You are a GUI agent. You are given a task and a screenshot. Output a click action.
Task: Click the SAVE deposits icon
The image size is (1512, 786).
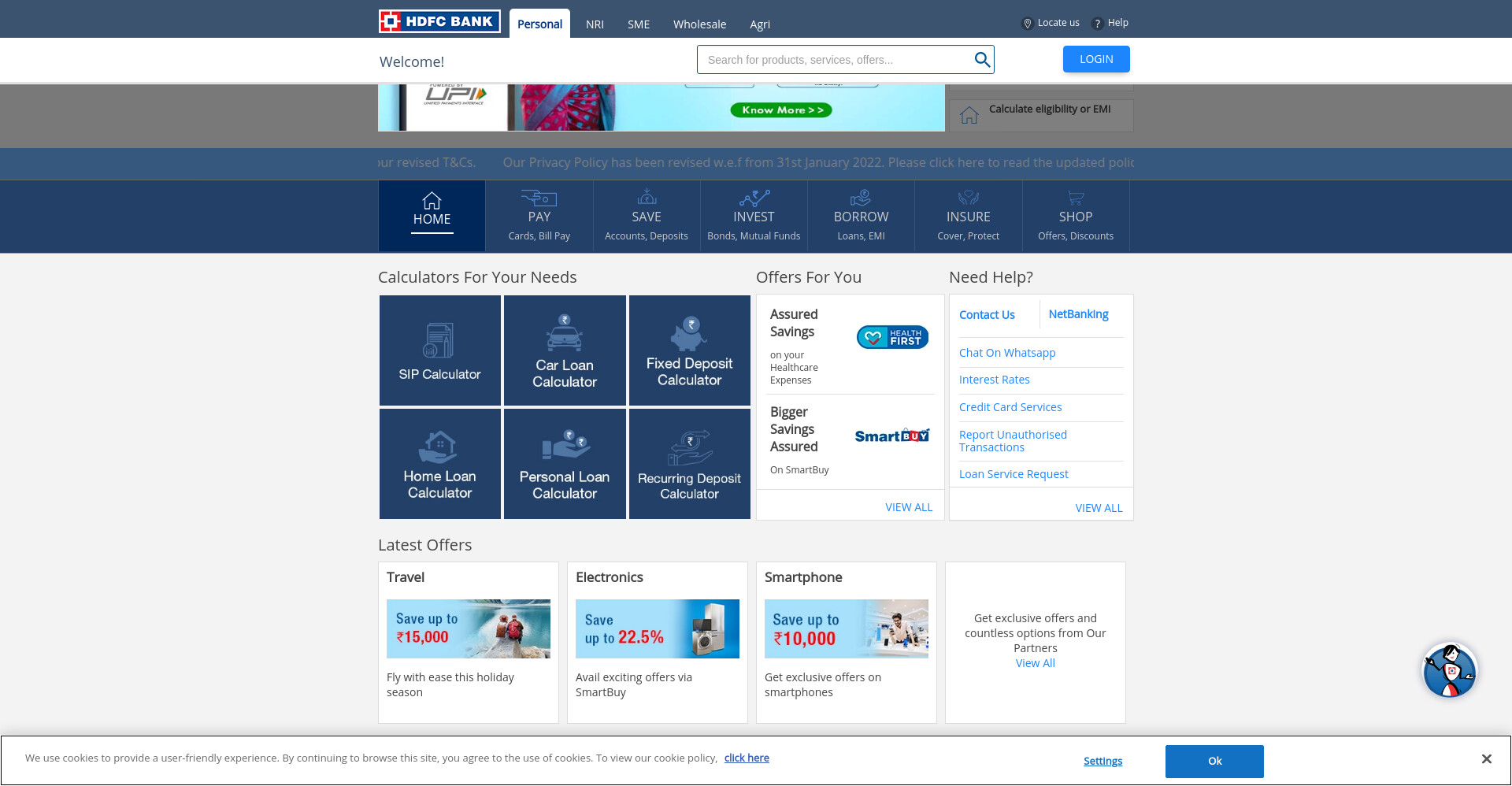647,196
